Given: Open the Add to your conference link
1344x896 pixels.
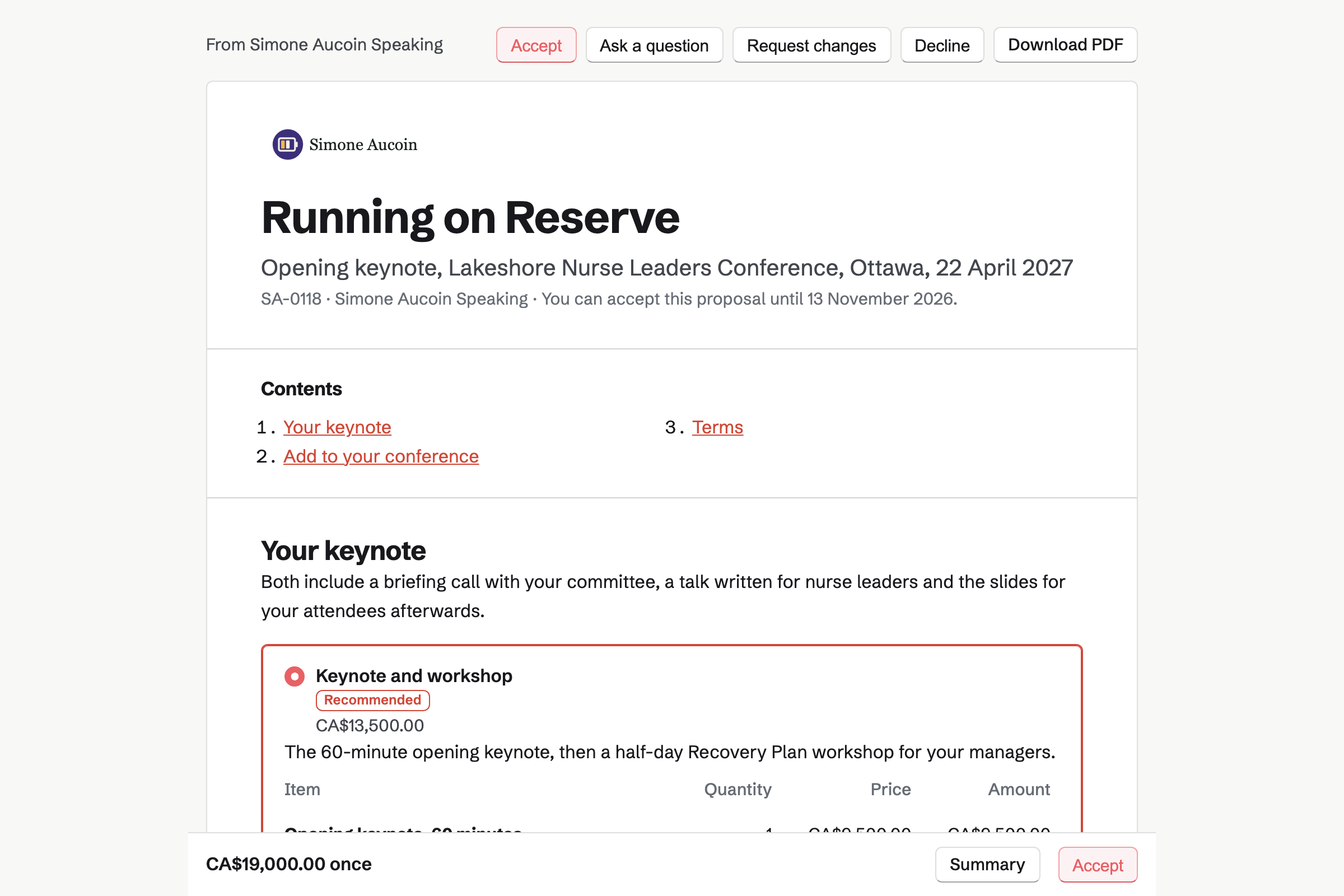Looking at the screenshot, I should (x=381, y=456).
